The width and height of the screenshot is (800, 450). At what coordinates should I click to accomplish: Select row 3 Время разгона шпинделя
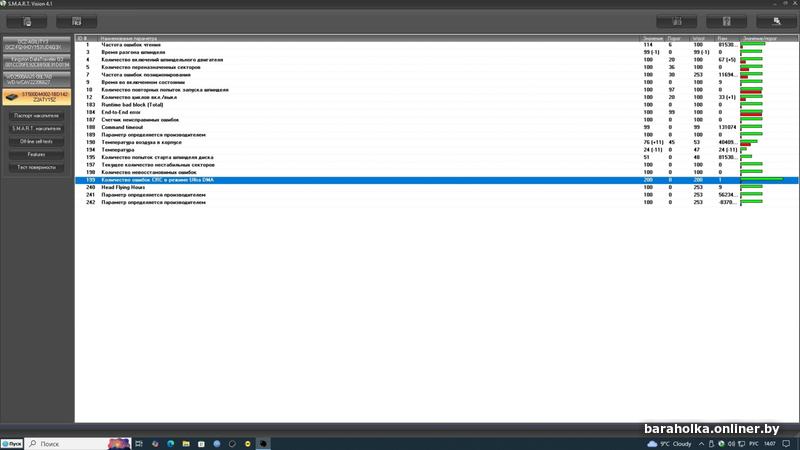coord(437,52)
